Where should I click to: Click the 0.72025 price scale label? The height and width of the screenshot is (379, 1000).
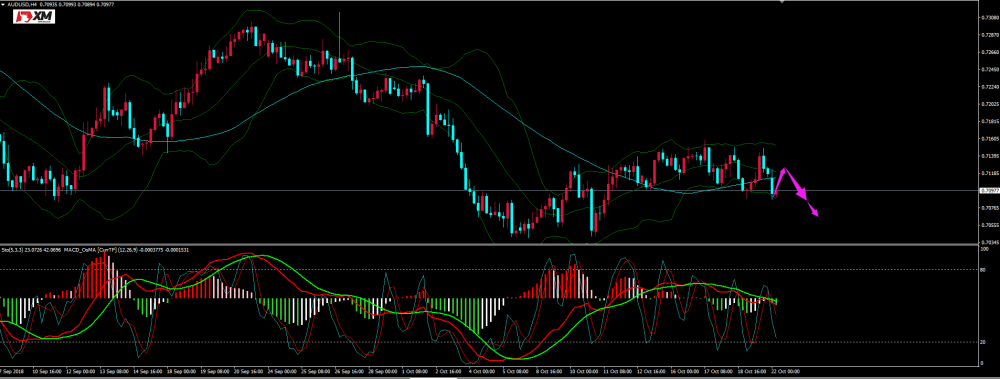click(x=990, y=103)
